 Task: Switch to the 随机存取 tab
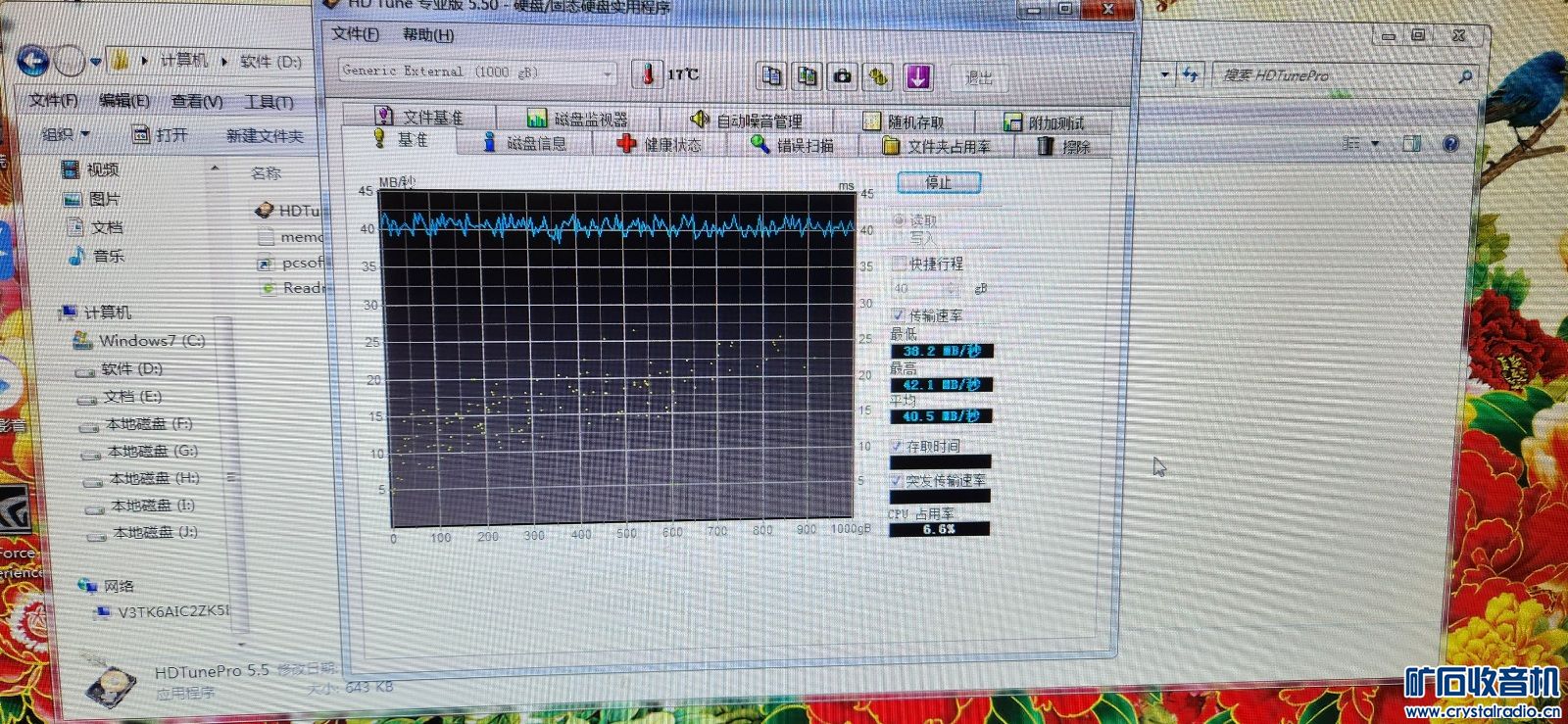click(x=904, y=121)
